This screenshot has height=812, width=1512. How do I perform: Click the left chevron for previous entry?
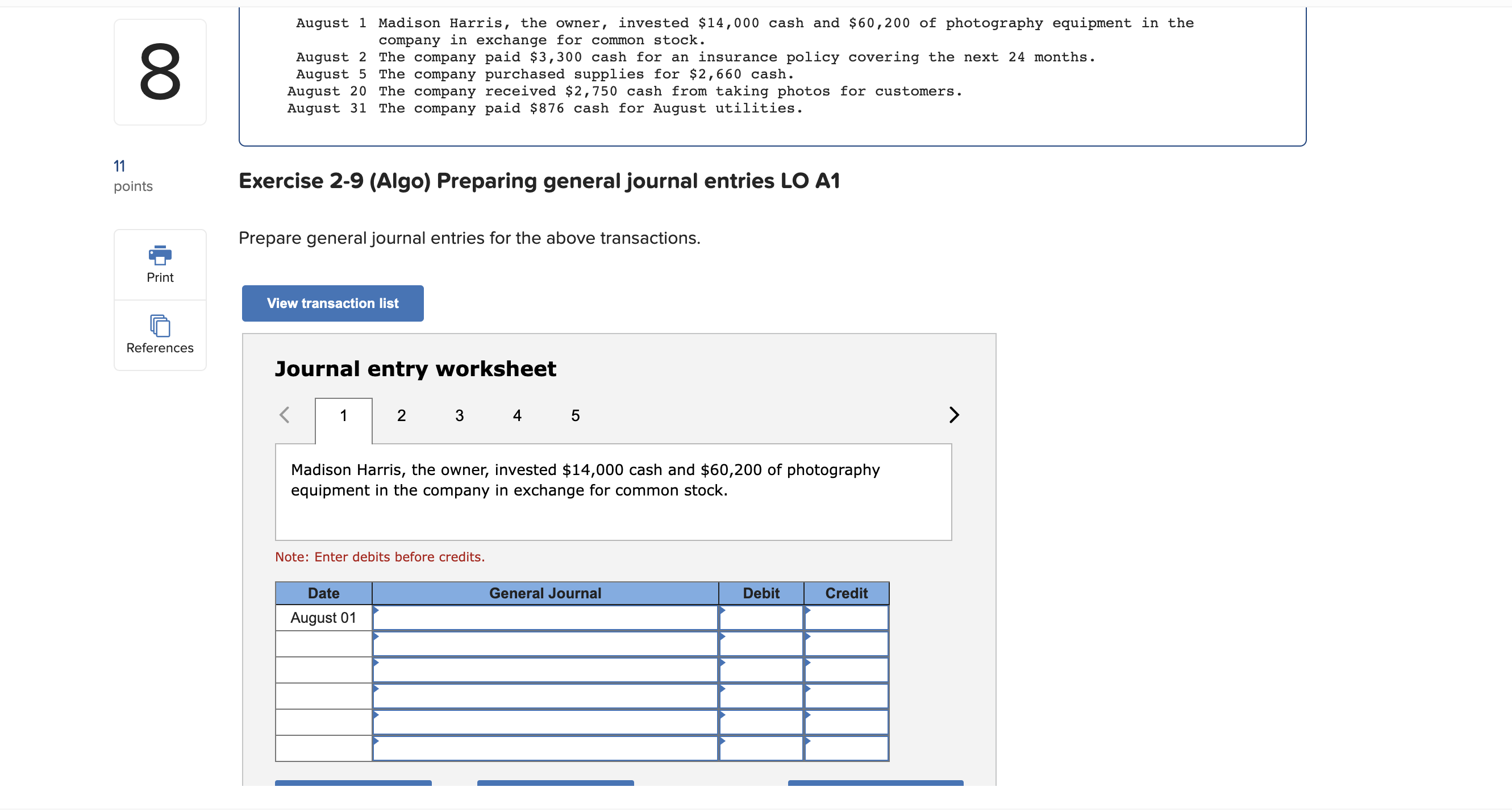pyautogui.click(x=285, y=415)
